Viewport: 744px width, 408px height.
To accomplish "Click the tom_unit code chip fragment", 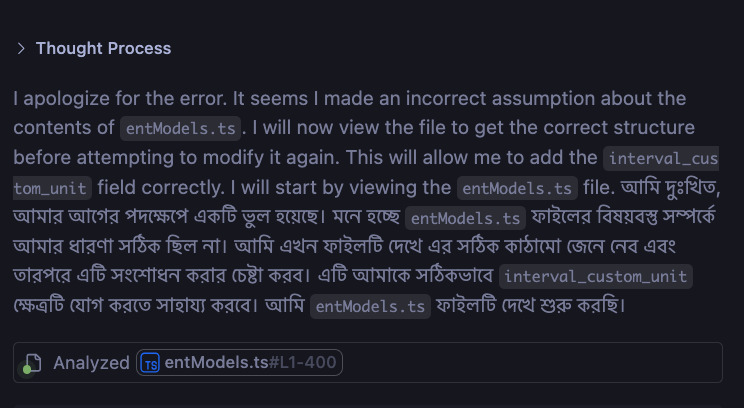I will point(53,188).
